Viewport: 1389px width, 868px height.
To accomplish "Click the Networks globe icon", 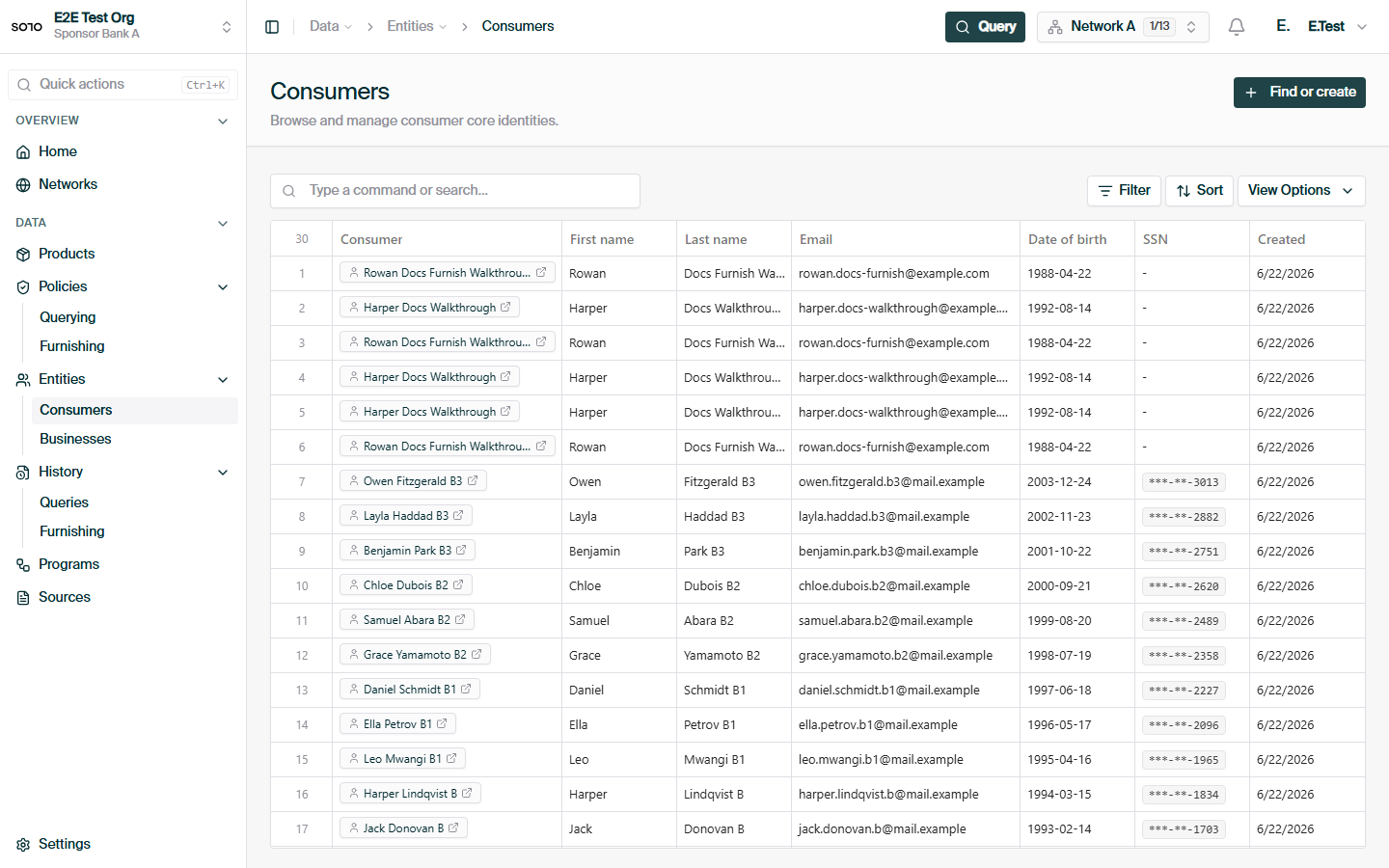I will pos(23,185).
